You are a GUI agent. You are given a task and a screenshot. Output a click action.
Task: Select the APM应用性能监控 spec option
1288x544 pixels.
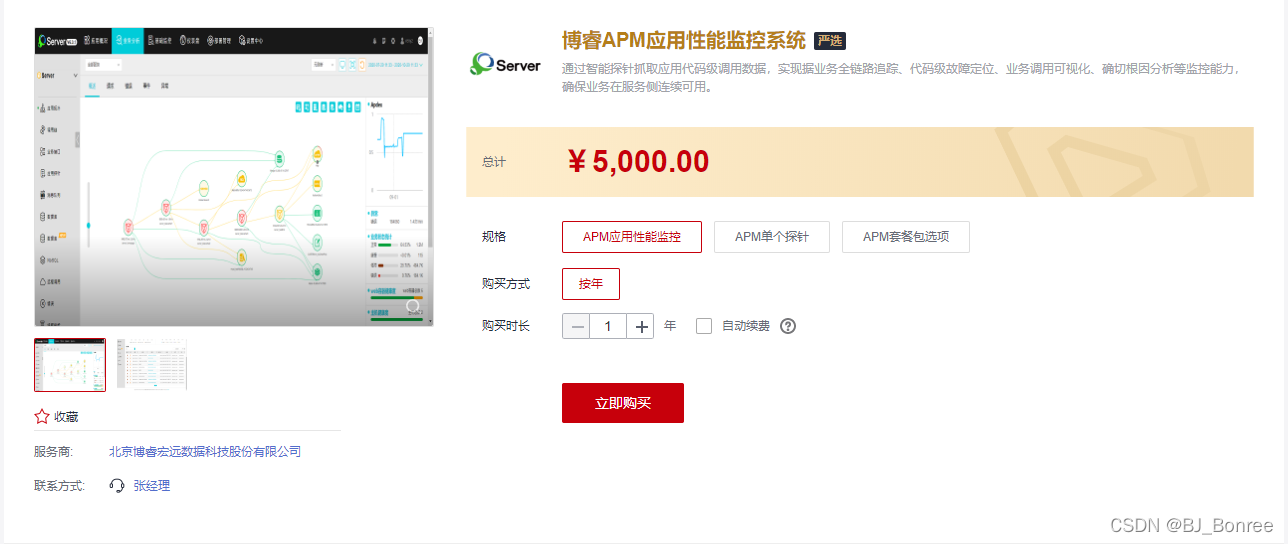pyautogui.click(x=632, y=237)
